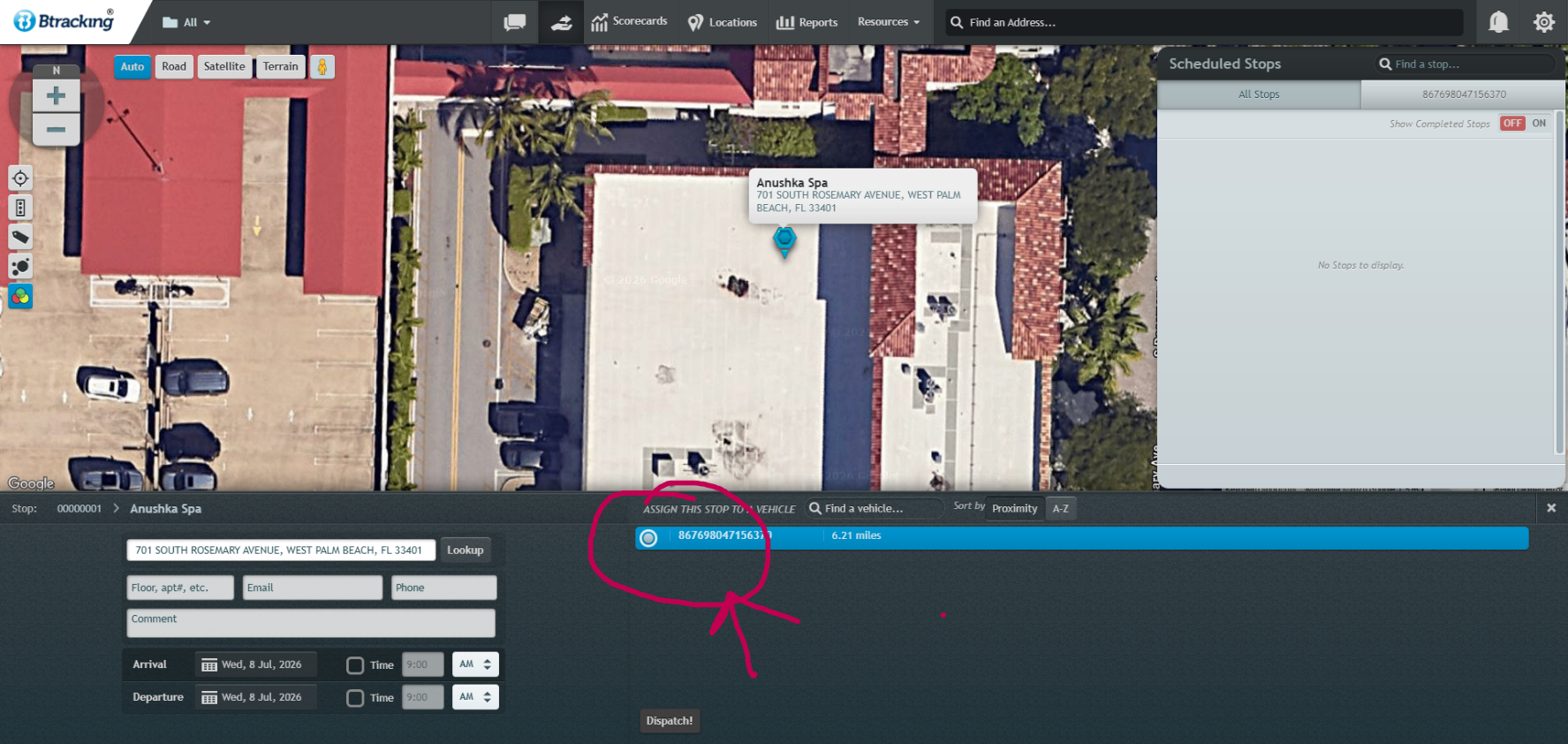Screen dimensions: 1568x744
Task: Enable the Departure Time checkbox
Action: [355, 698]
